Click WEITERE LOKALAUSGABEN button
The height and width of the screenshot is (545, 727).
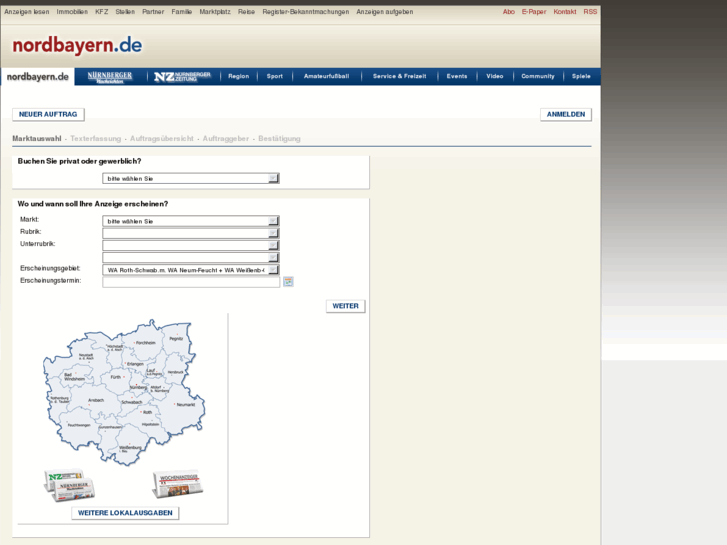pyautogui.click(x=125, y=513)
